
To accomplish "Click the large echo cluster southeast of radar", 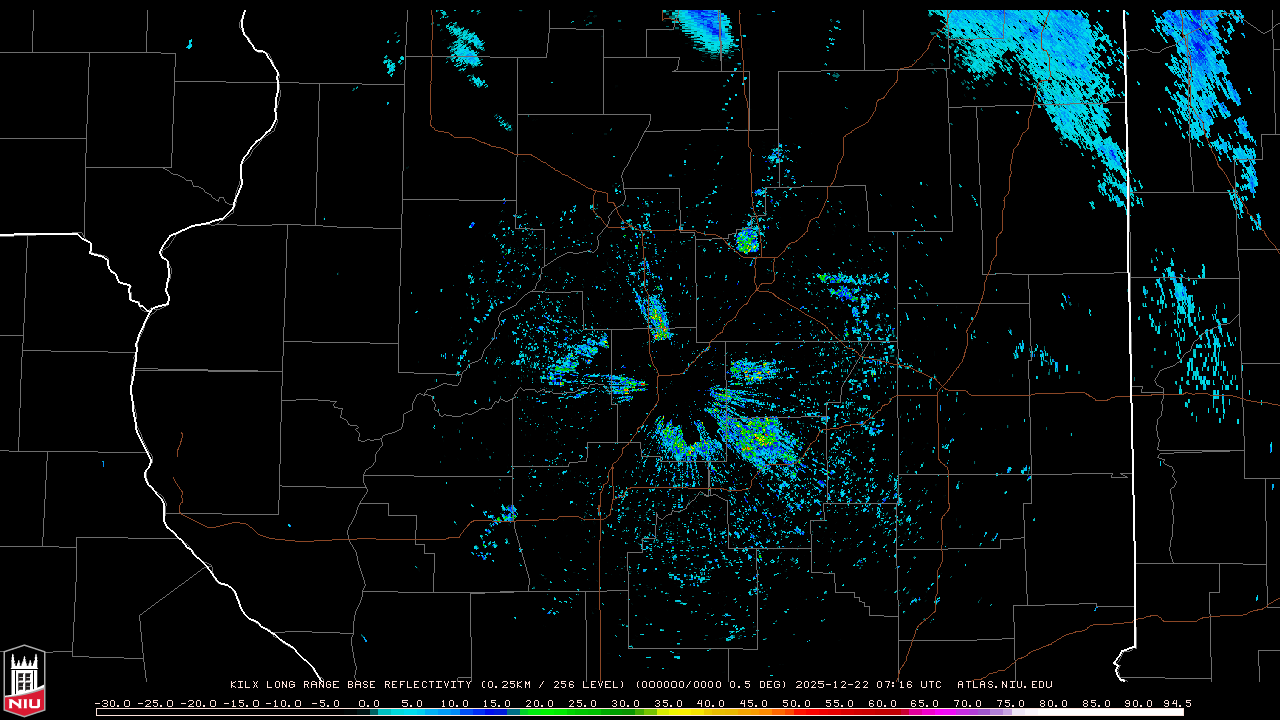I will click(757, 438).
